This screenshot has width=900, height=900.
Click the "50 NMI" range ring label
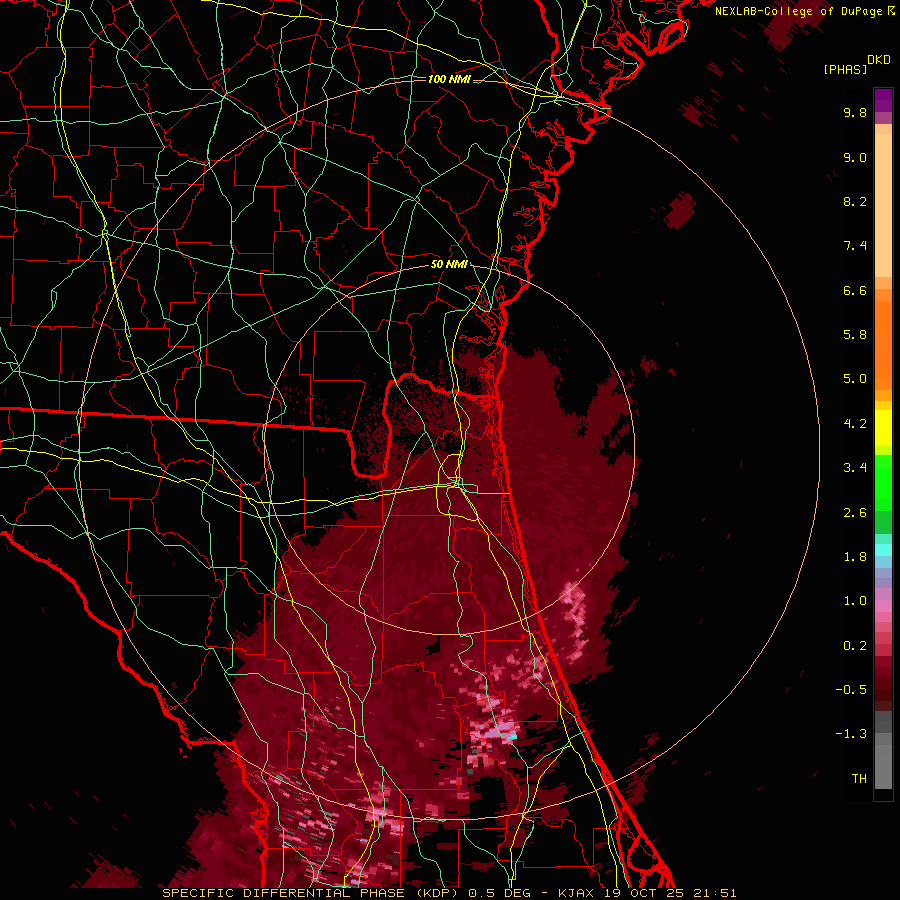(x=449, y=264)
